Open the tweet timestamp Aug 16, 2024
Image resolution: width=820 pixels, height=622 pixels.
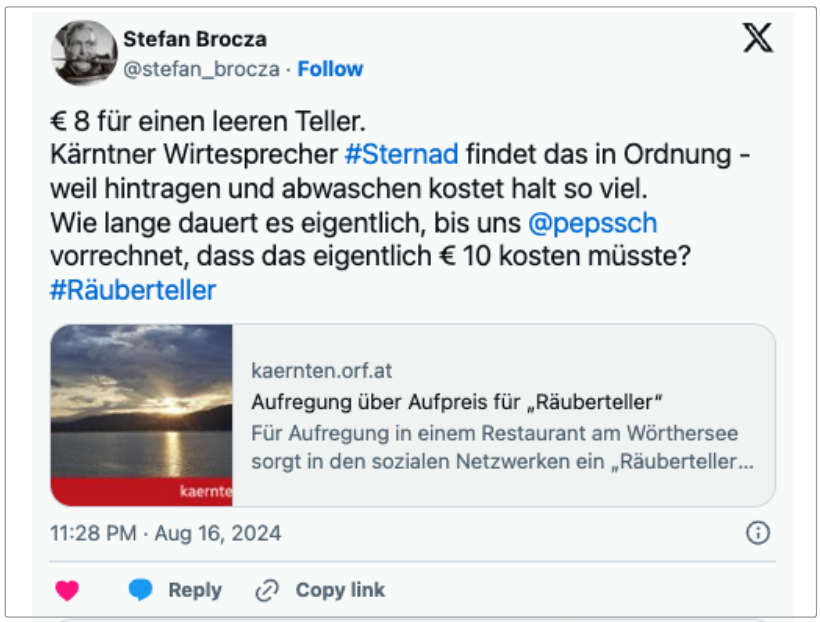click(x=165, y=533)
